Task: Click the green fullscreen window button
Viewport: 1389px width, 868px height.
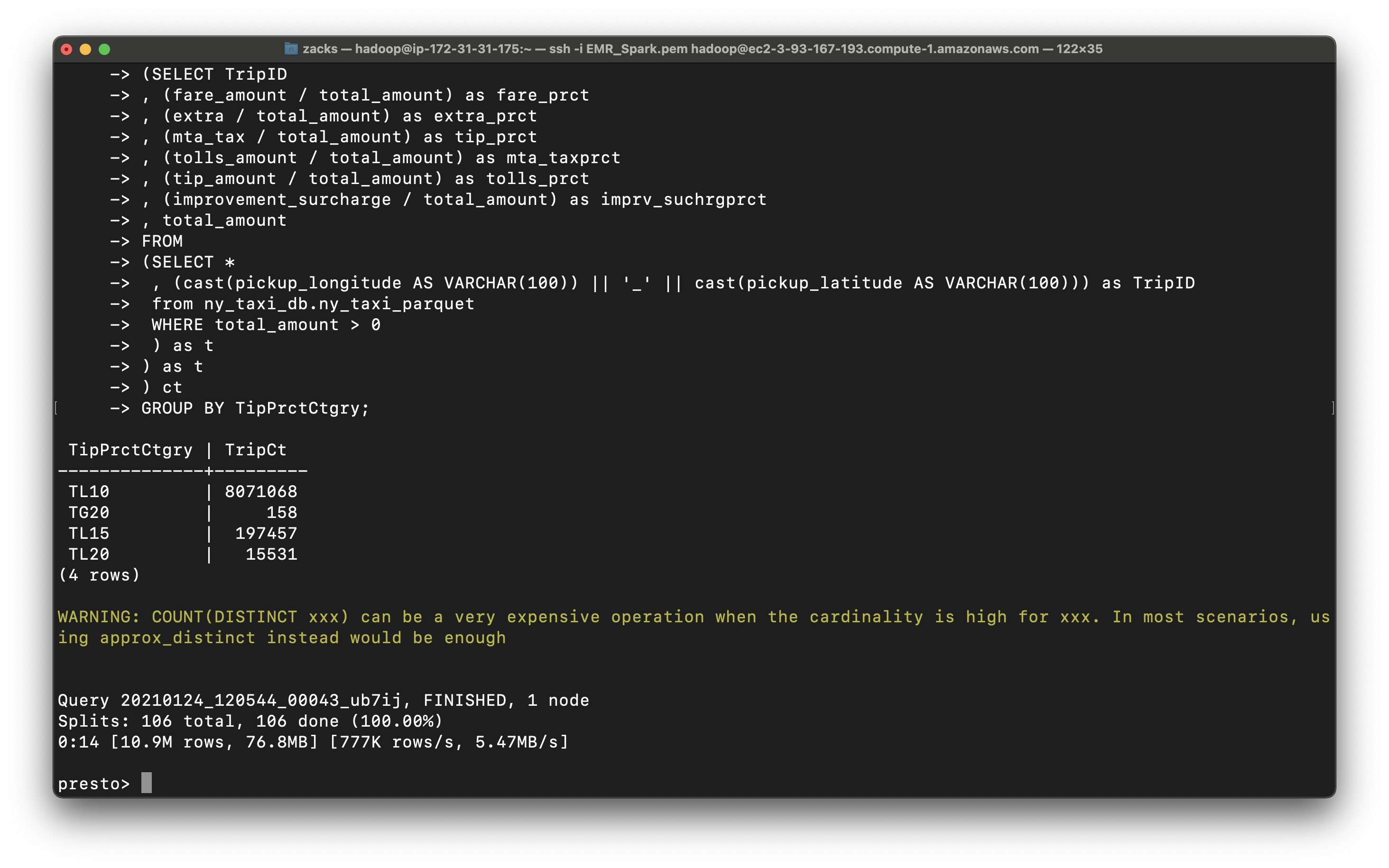Action: pos(104,49)
